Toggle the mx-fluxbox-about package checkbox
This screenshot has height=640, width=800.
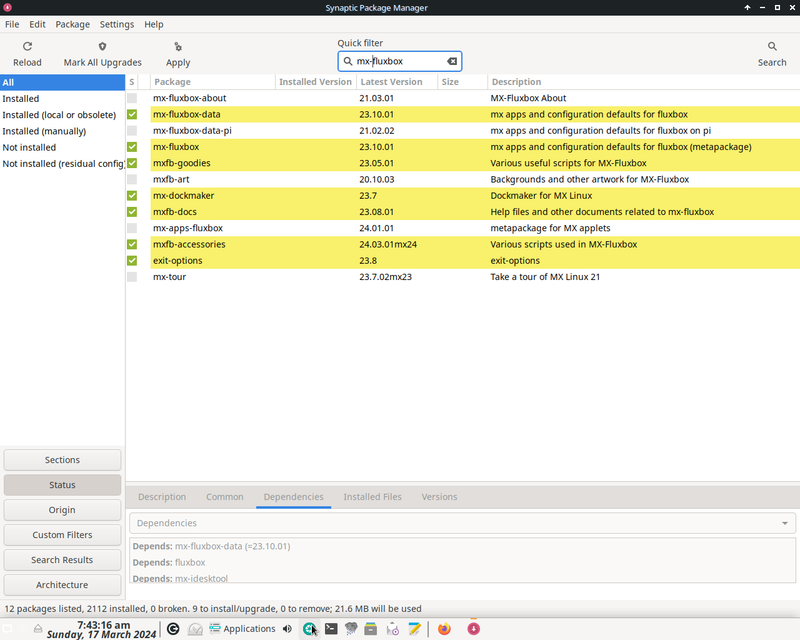coord(132,98)
